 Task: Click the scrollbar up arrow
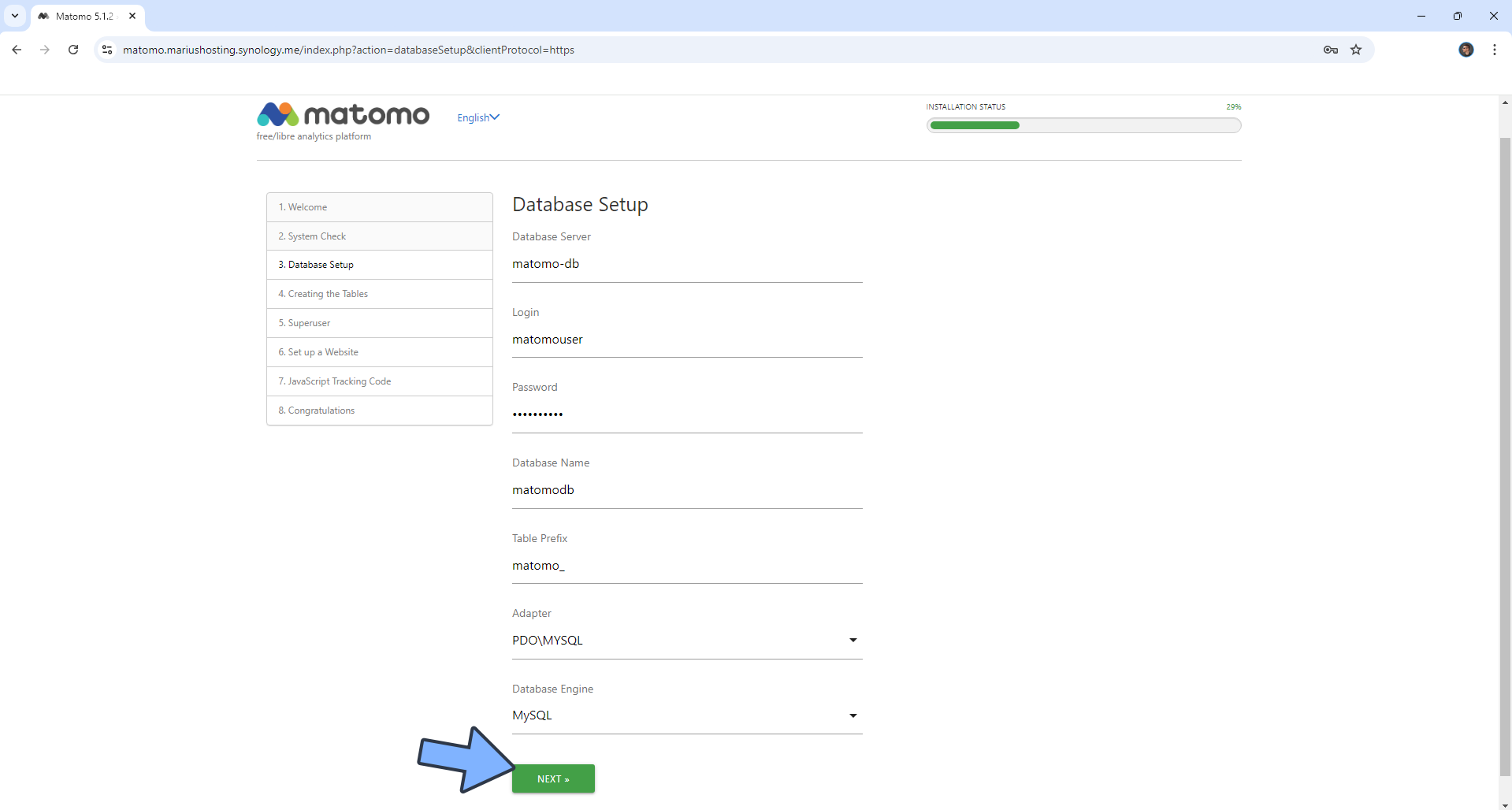point(1505,102)
